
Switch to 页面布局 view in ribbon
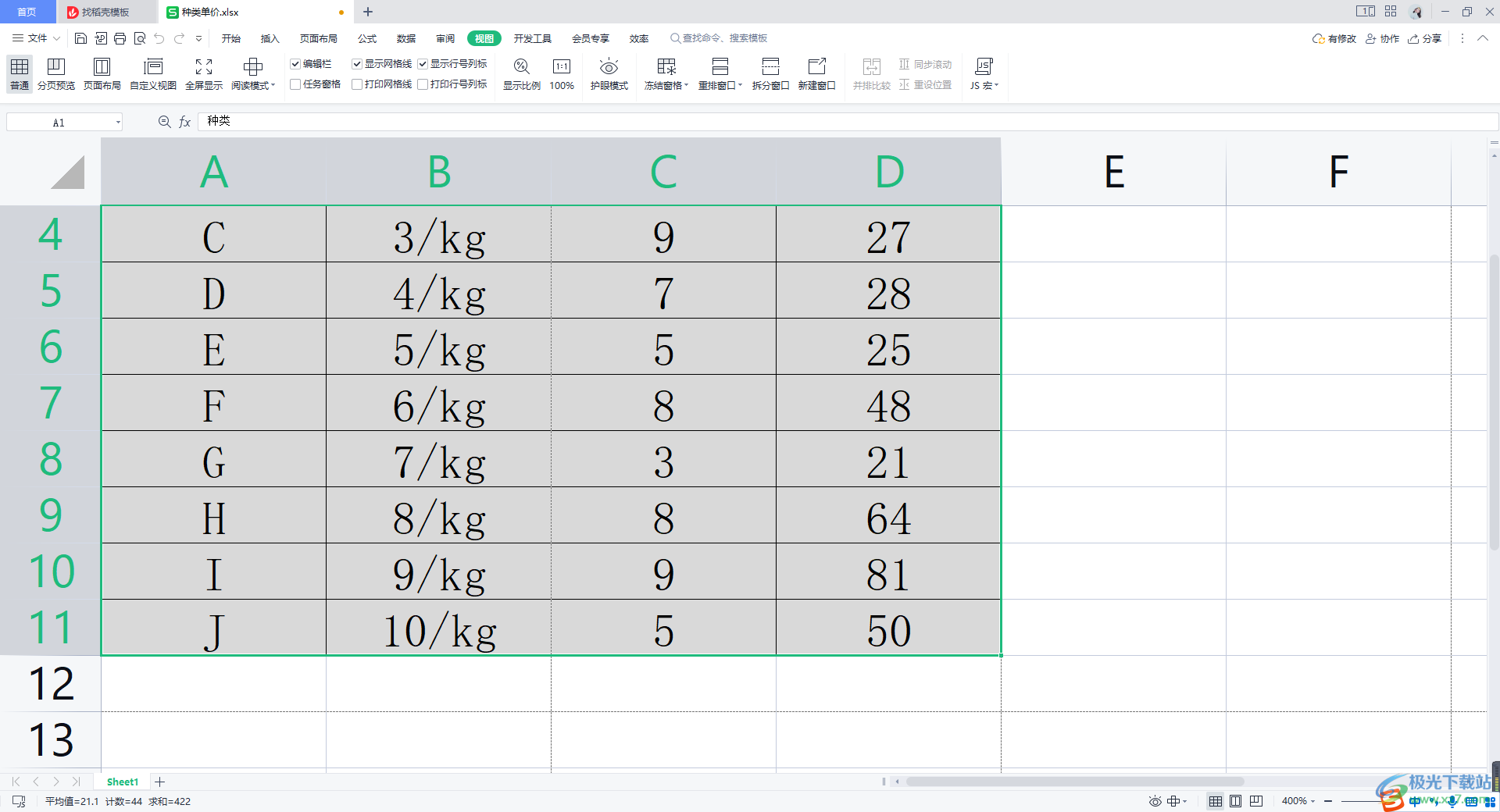(x=102, y=74)
